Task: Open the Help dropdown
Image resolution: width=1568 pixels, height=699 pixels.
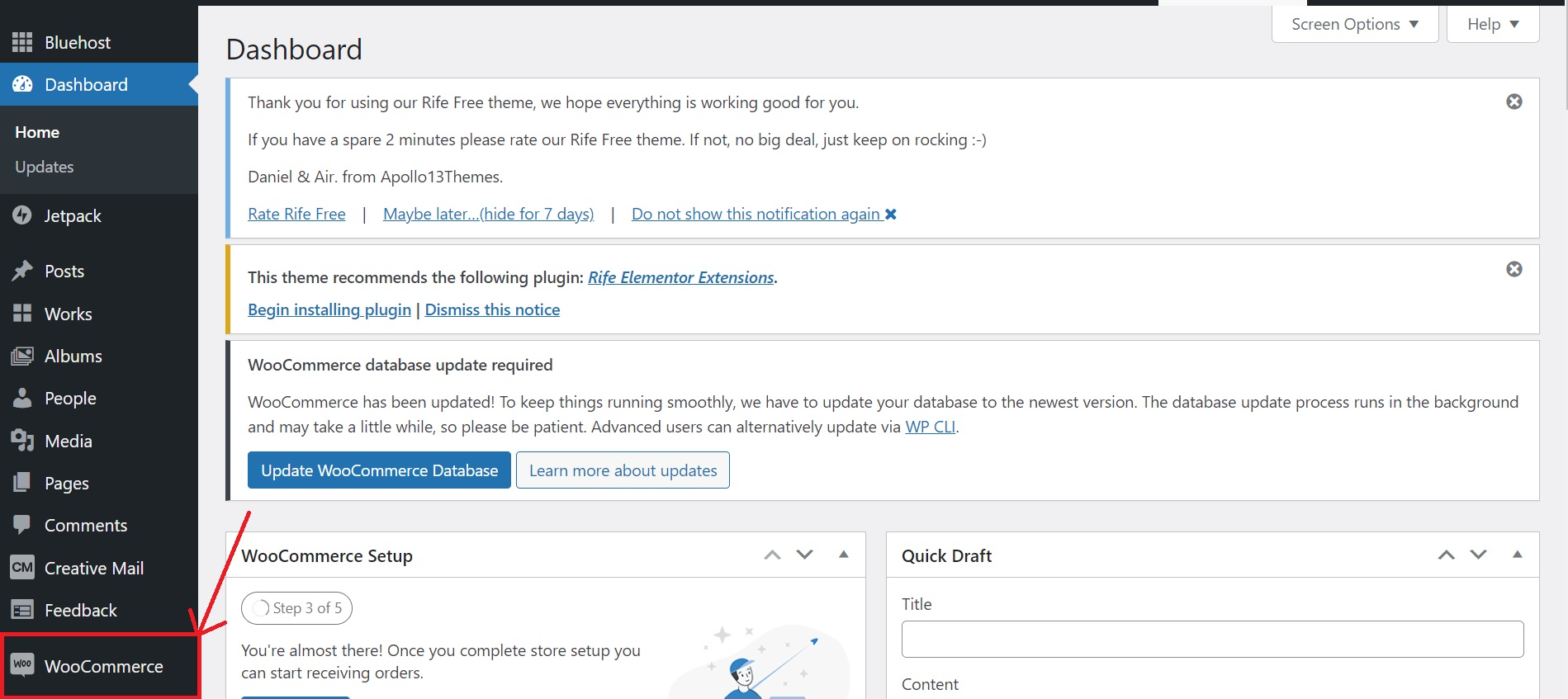Action: tap(1492, 25)
